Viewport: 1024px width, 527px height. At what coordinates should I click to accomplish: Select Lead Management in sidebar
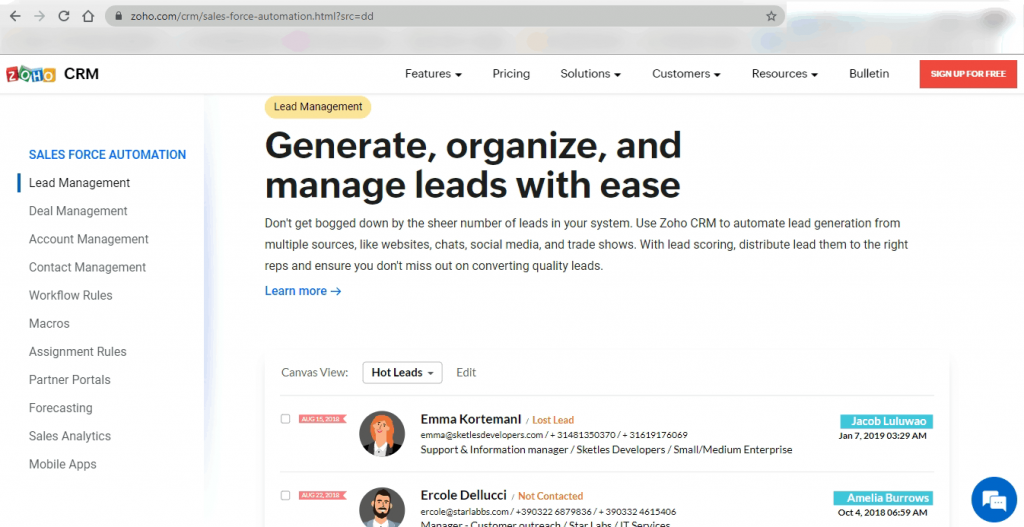(x=79, y=183)
